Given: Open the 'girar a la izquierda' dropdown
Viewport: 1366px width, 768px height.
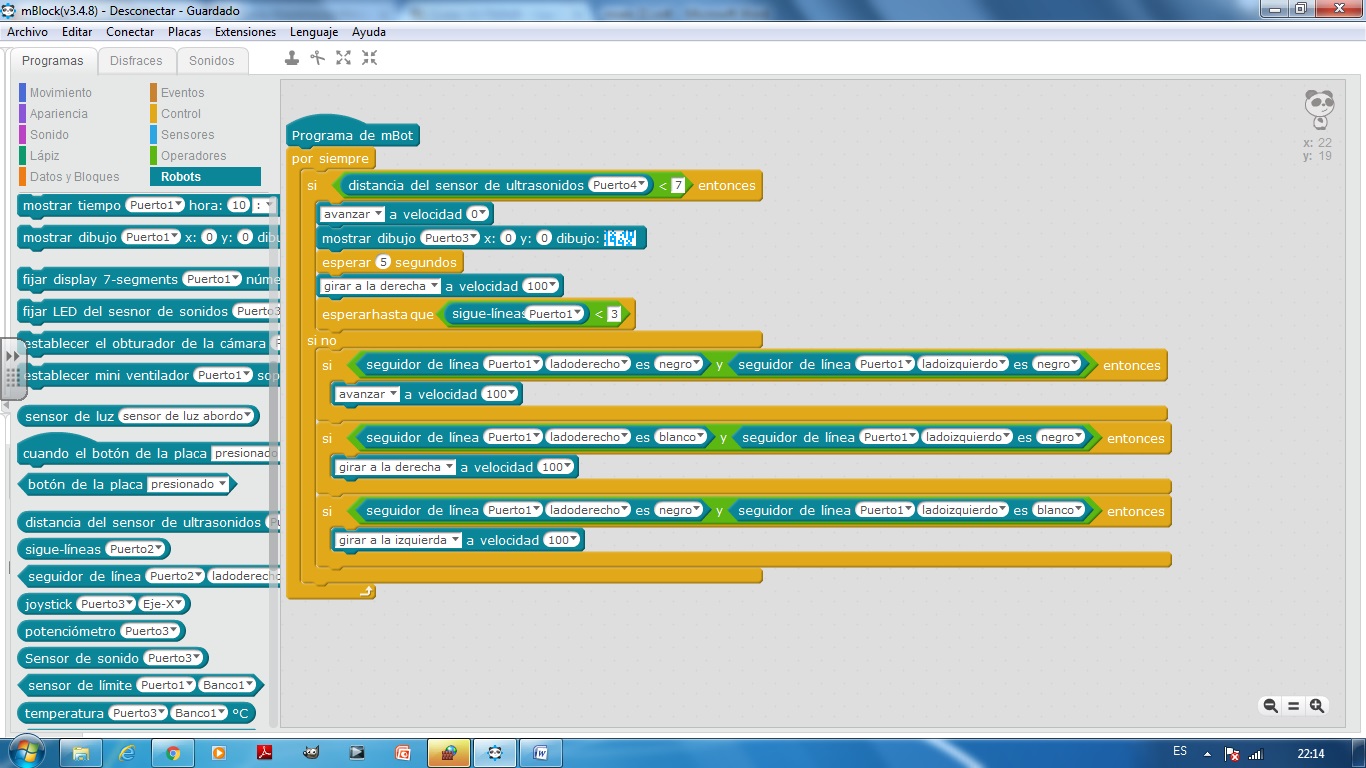Looking at the screenshot, I should coord(398,540).
